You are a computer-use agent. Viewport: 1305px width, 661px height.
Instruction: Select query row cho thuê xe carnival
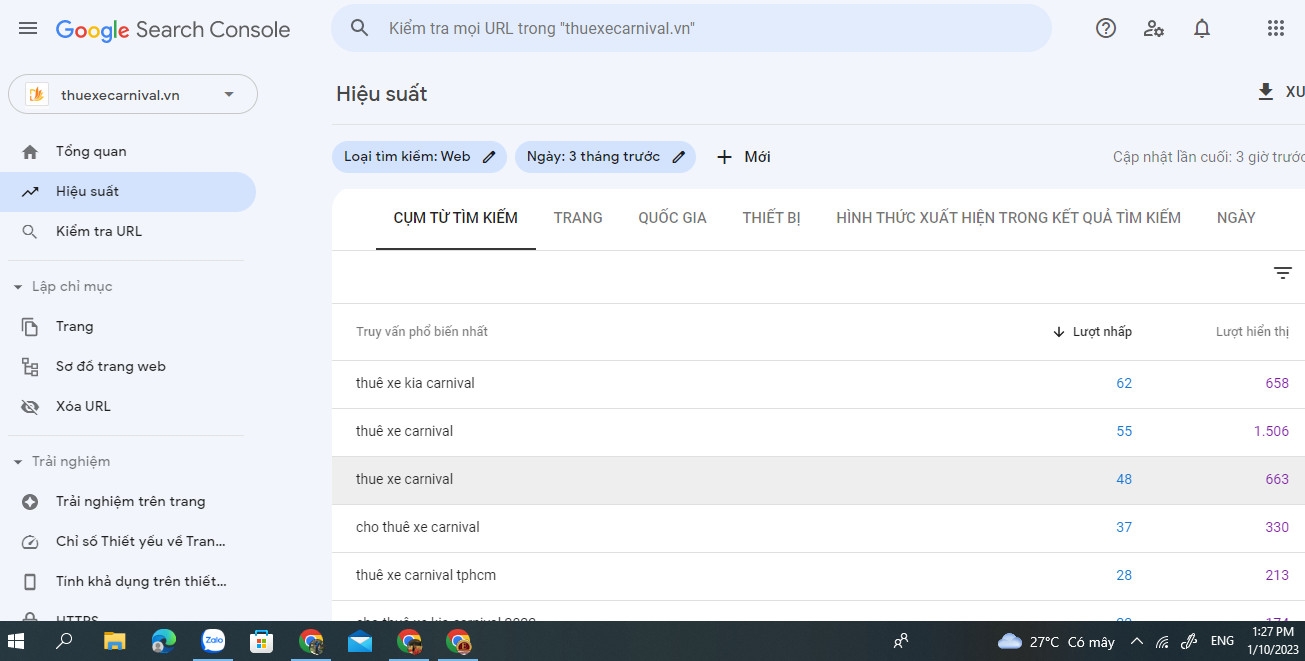[x=818, y=528]
